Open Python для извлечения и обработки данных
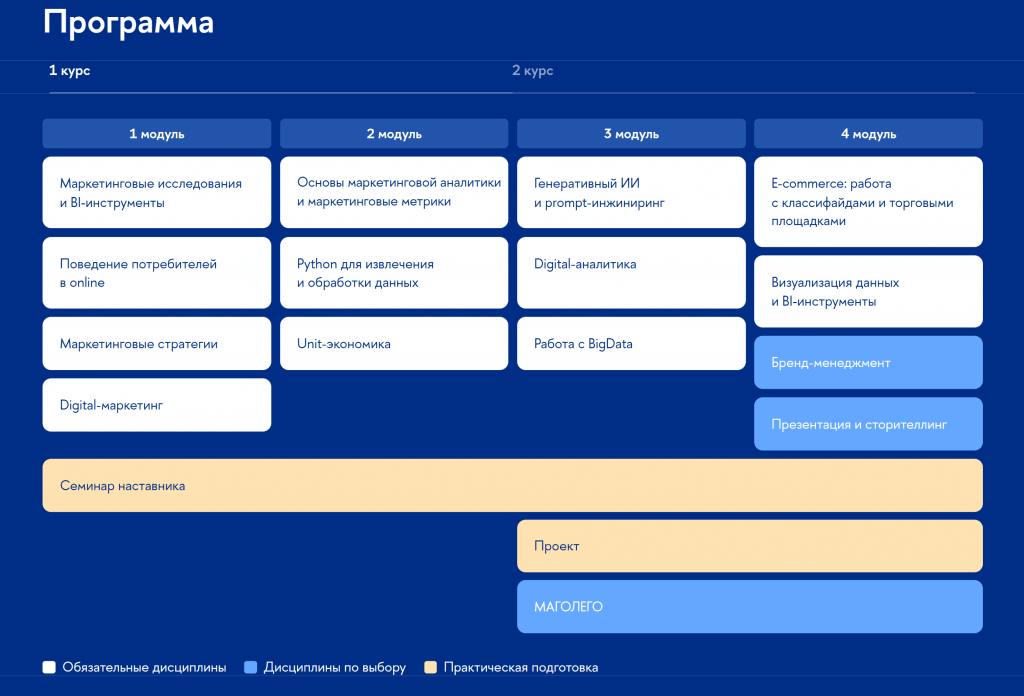This screenshot has width=1024, height=696. point(394,273)
